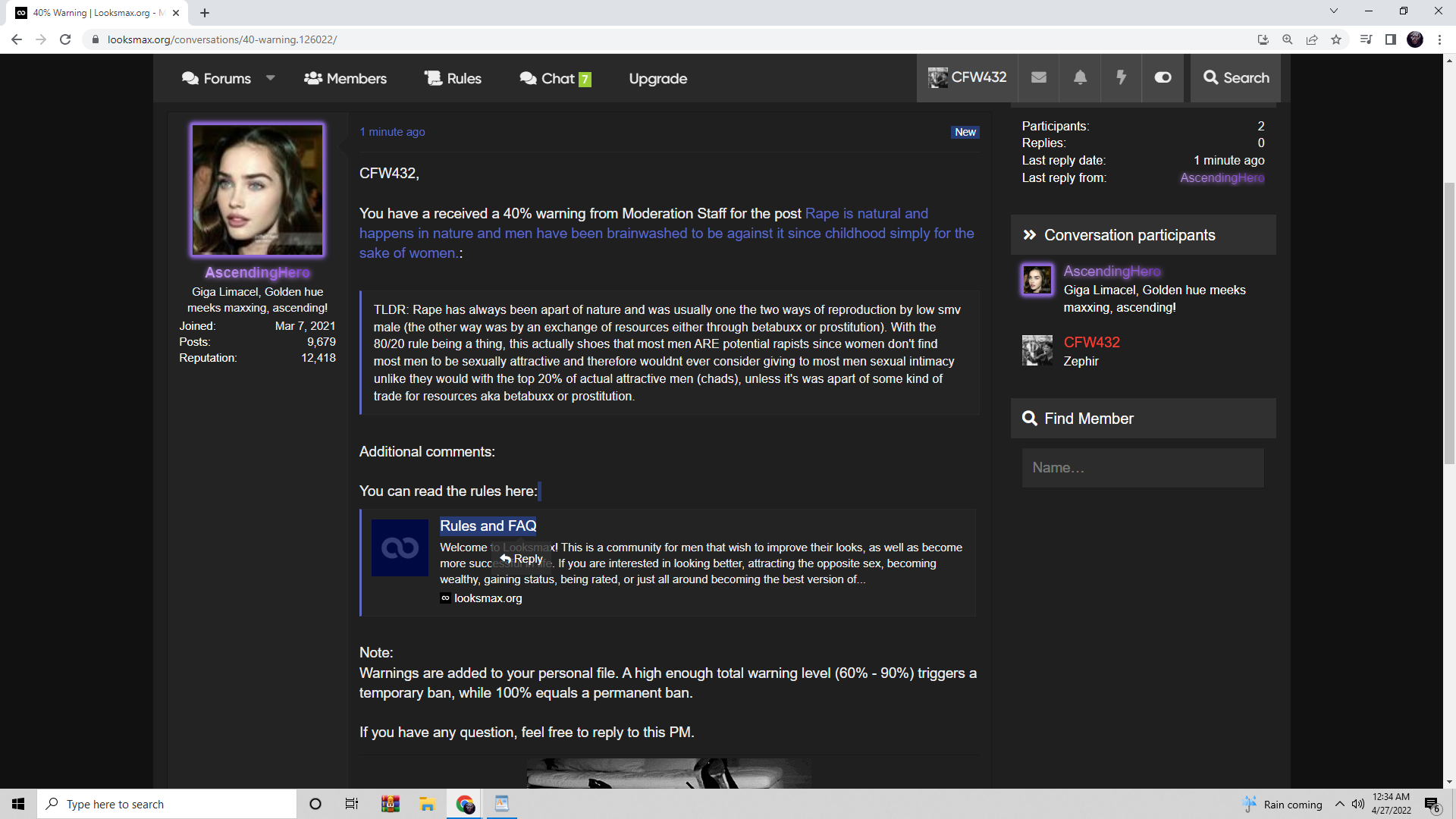Go back in browser

[17, 39]
